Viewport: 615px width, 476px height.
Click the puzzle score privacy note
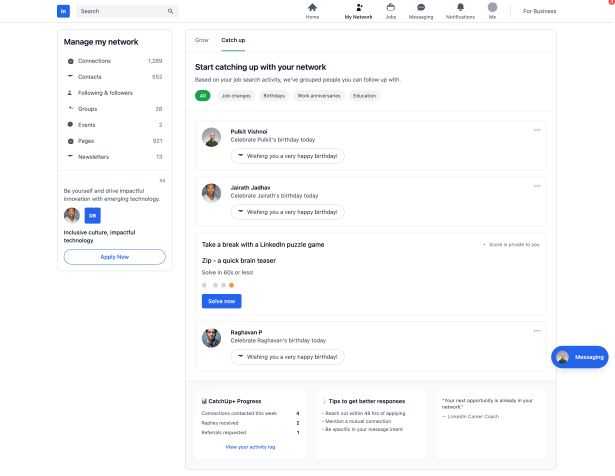coord(511,244)
